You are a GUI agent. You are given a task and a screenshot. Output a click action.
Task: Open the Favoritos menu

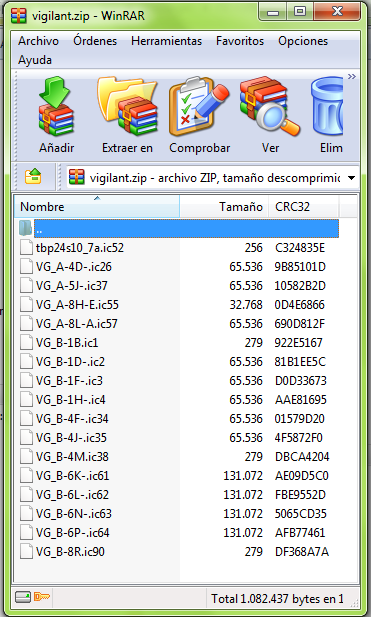tap(240, 41)
